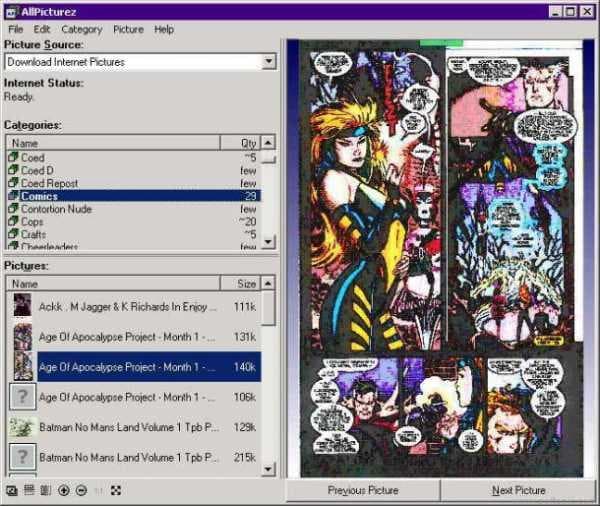This screenshot has width=600, height=506.
Task: Click thumbnail of 131k Age Of Apocalypse picture
Action: (23, 336)
